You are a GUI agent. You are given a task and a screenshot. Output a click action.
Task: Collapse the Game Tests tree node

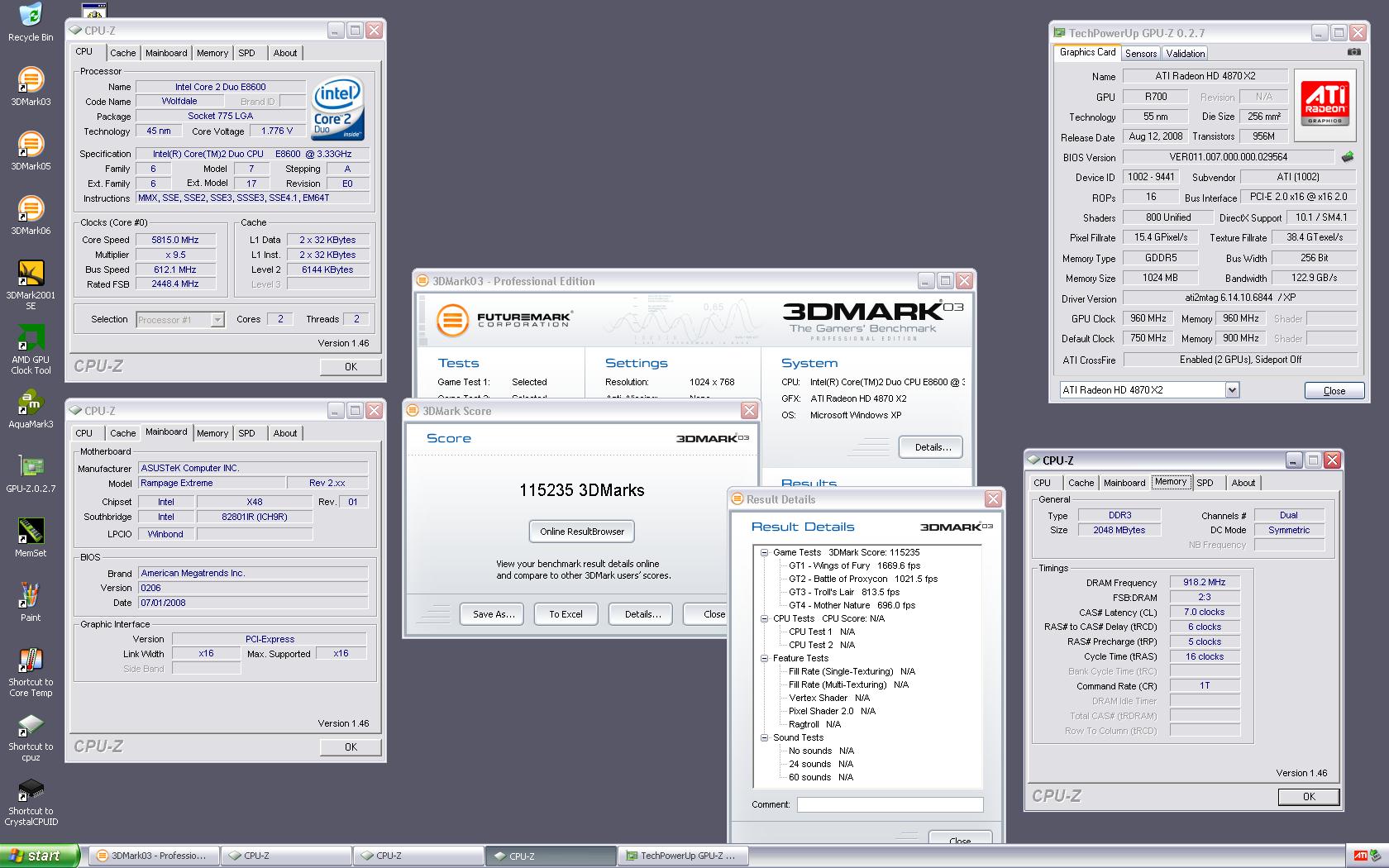click(765, 552)
